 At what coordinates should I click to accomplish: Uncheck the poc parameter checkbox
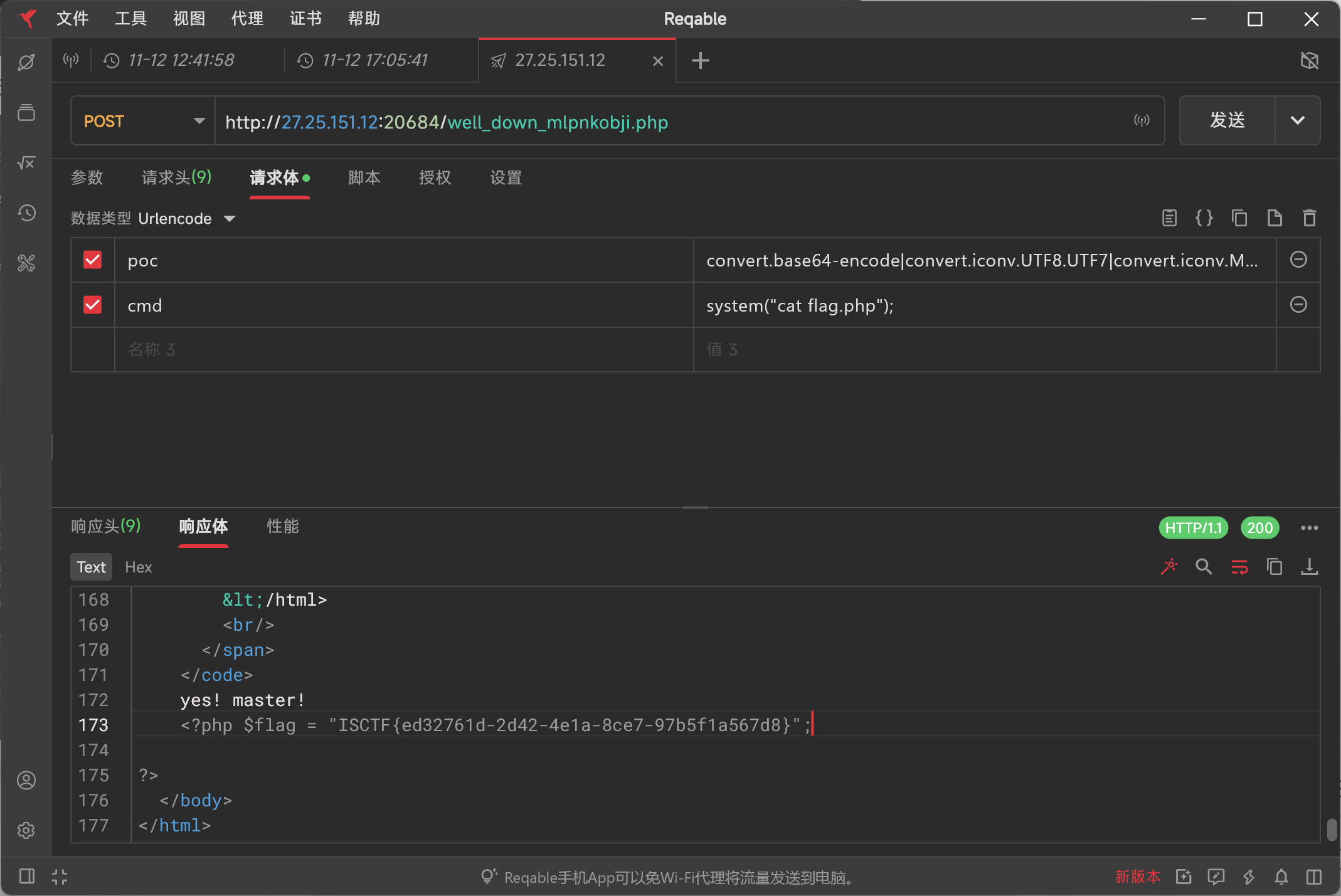point(93,260)
